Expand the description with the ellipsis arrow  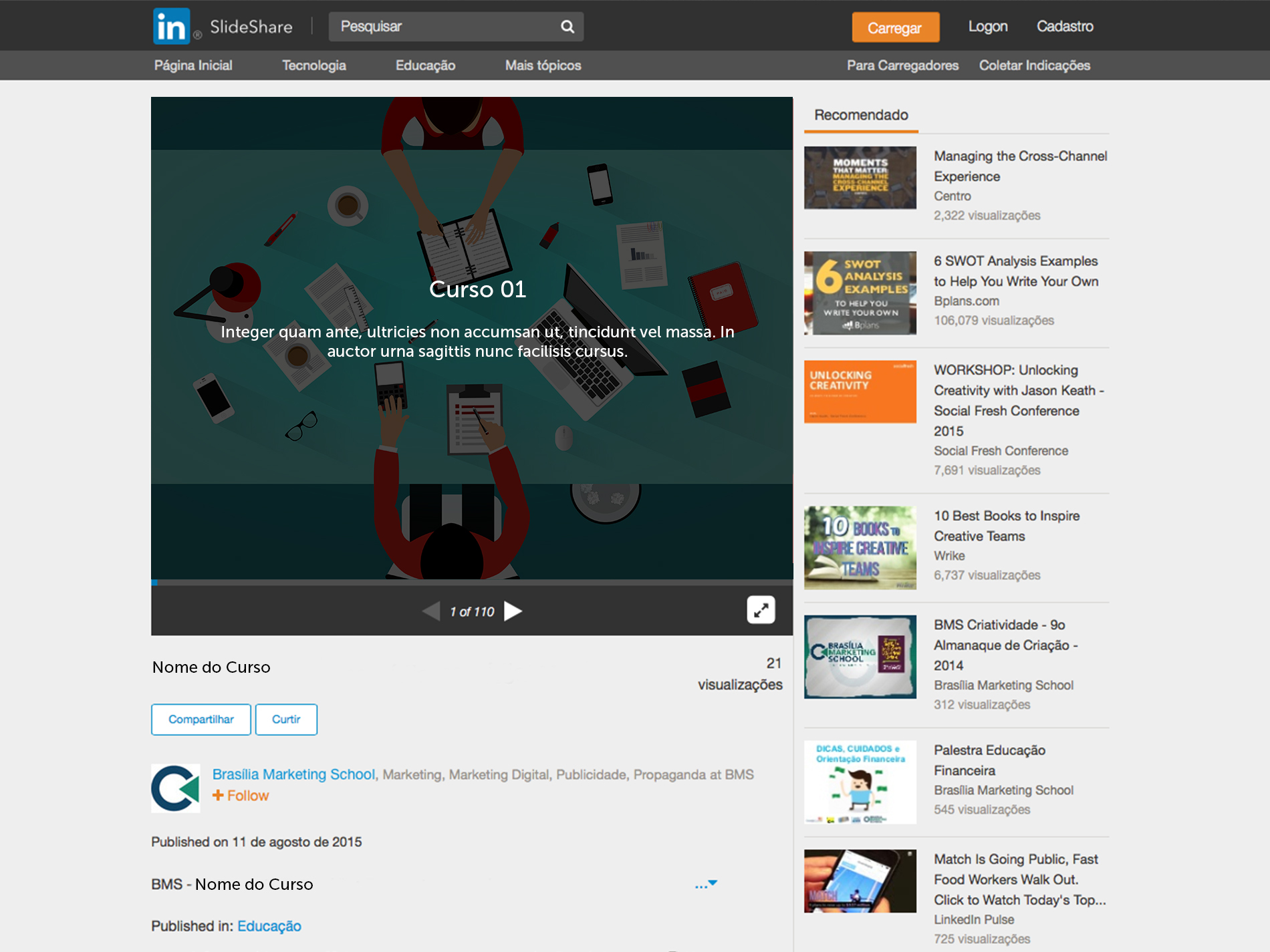706,885
